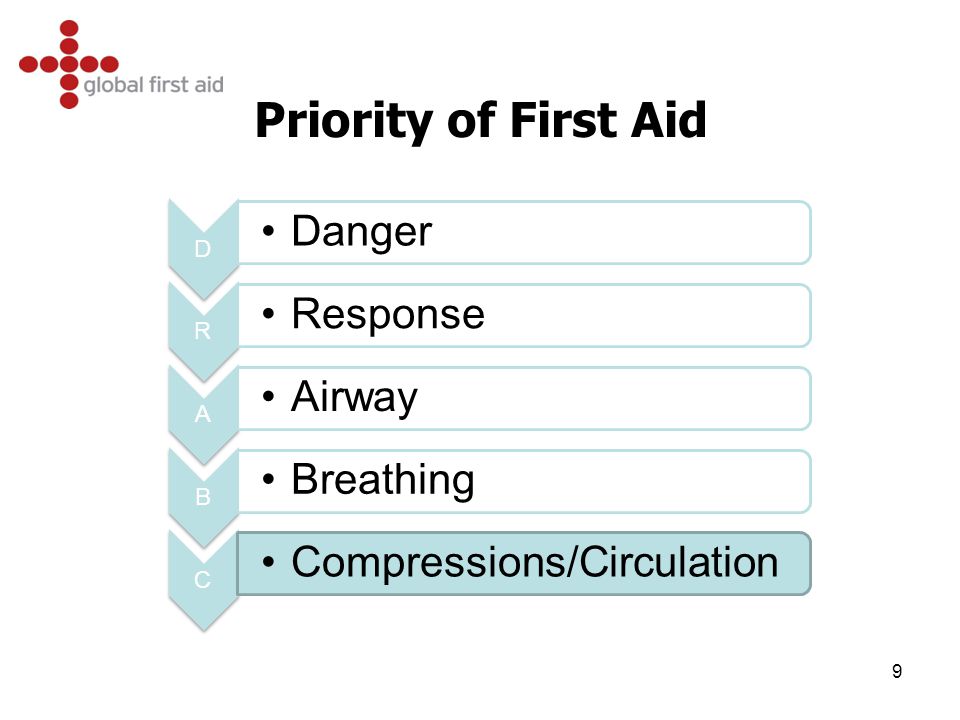
Task: Click the word Breathing
Action: [383, 481]
